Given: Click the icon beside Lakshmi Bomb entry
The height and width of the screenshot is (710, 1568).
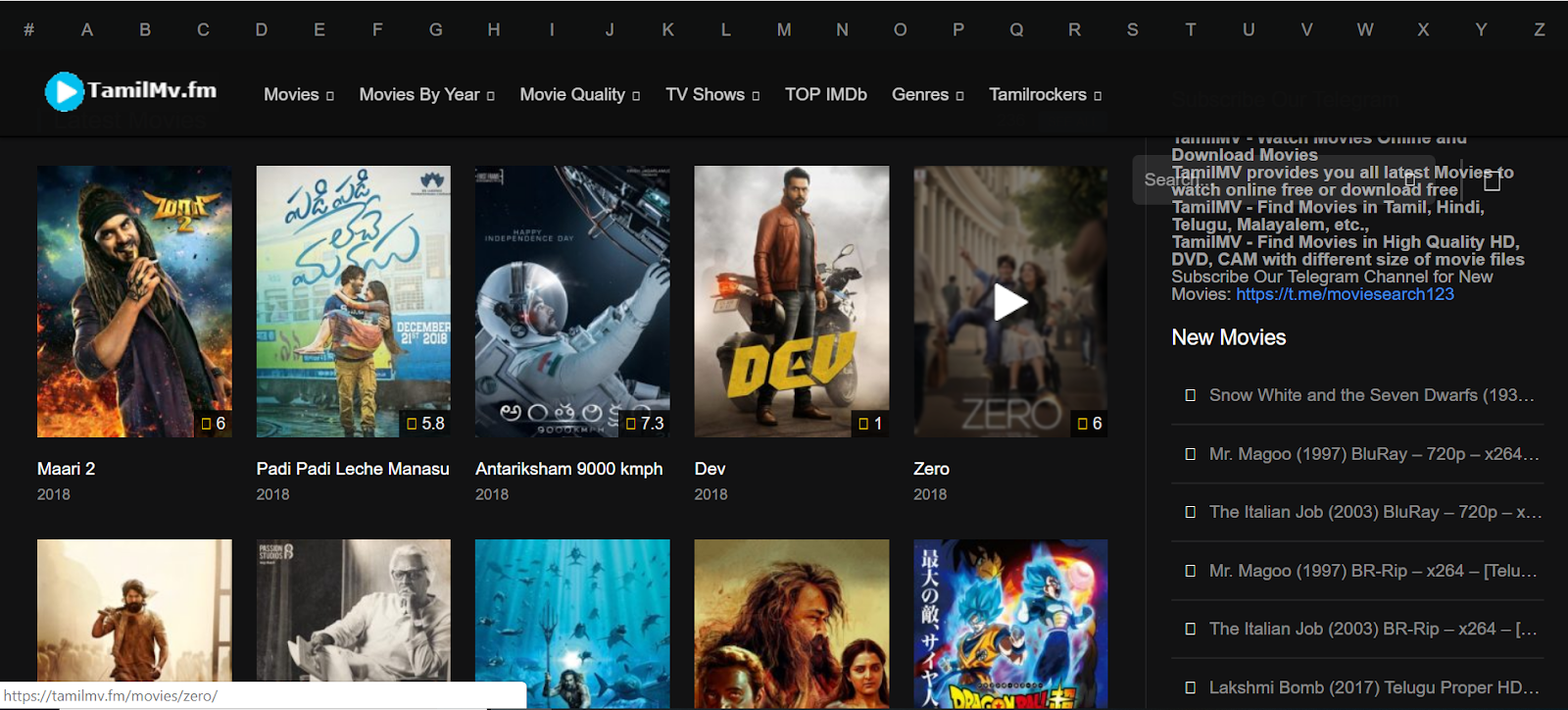Looking at the screenshot, I should (1190, 687).
